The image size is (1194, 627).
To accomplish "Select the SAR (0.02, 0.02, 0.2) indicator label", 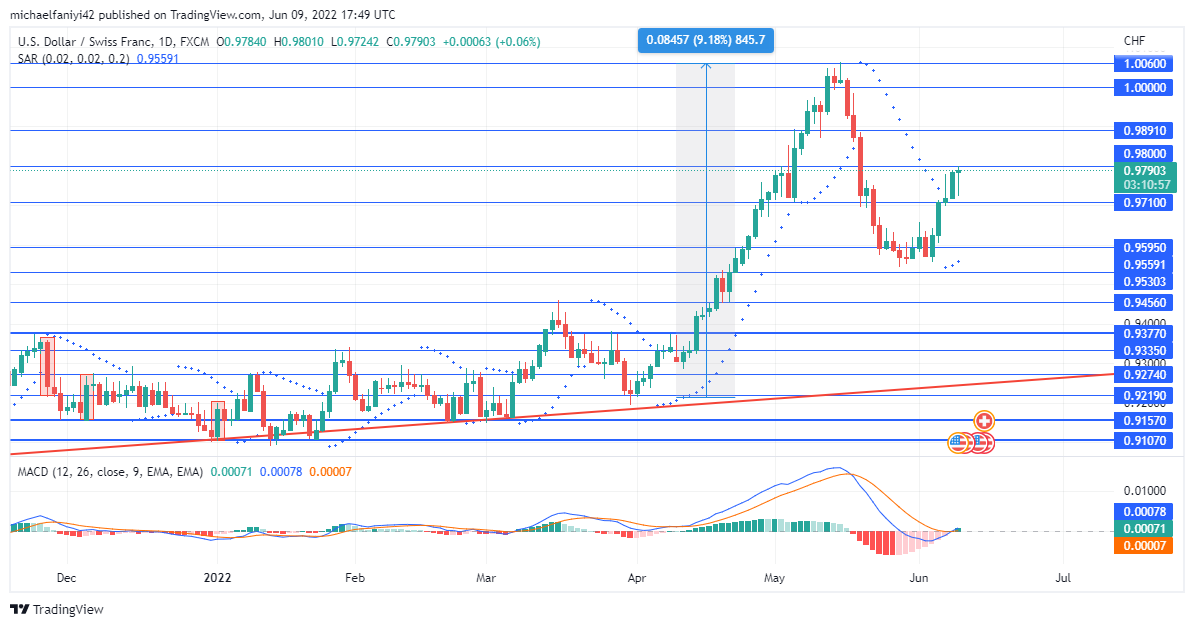I will click(74, 58).
